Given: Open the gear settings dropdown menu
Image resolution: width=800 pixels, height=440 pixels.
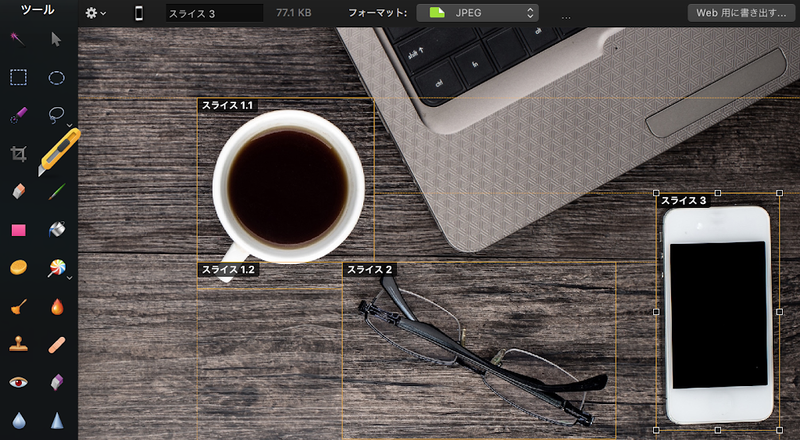Looking at the screenshot, I should click(96, 13).
